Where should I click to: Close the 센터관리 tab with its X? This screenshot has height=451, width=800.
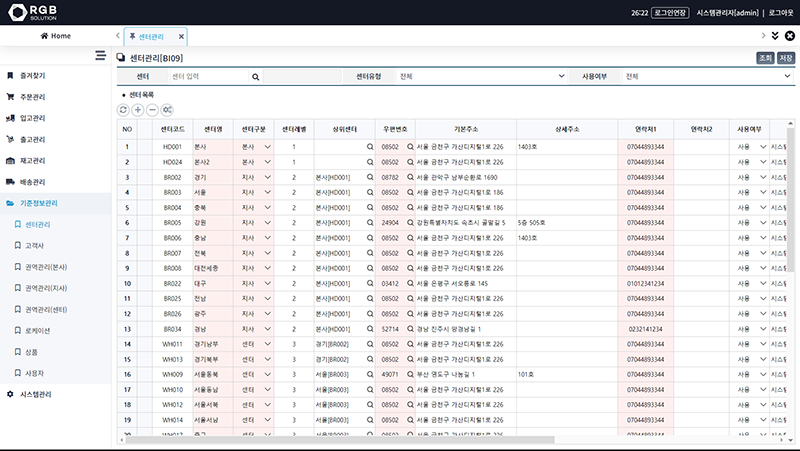point(181,36)
